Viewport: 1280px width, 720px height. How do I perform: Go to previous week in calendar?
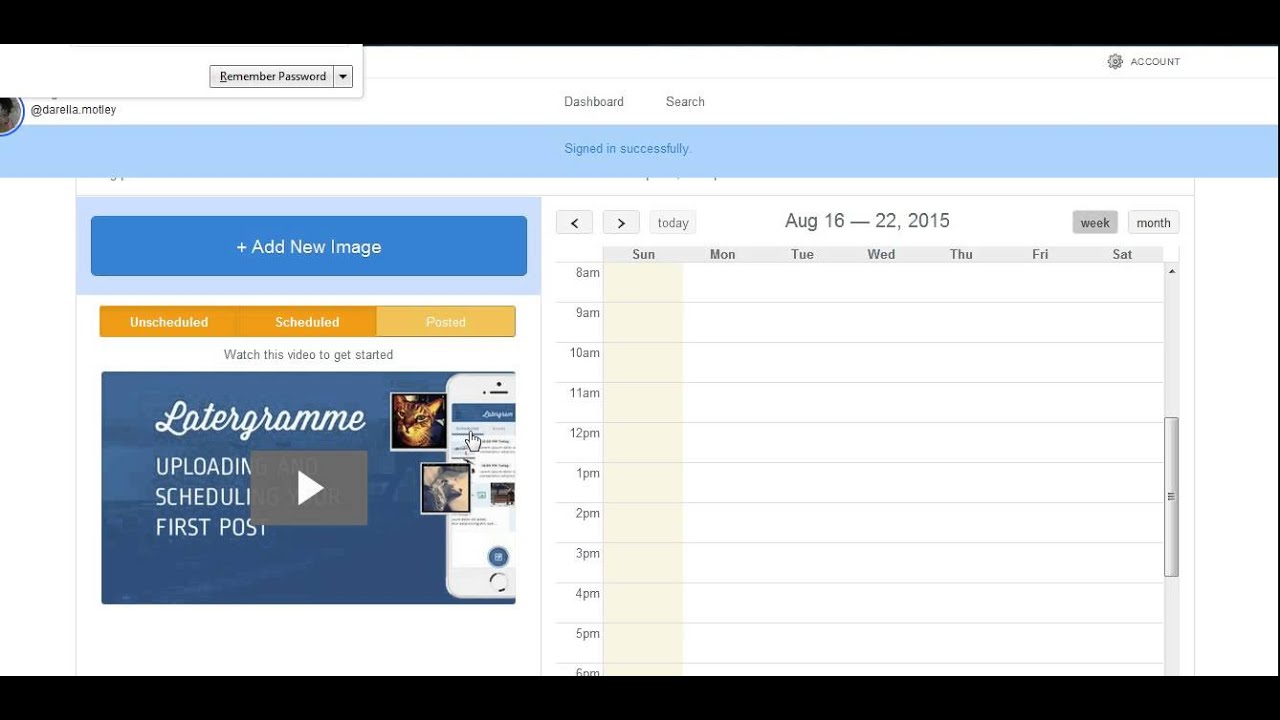[574, 223]
